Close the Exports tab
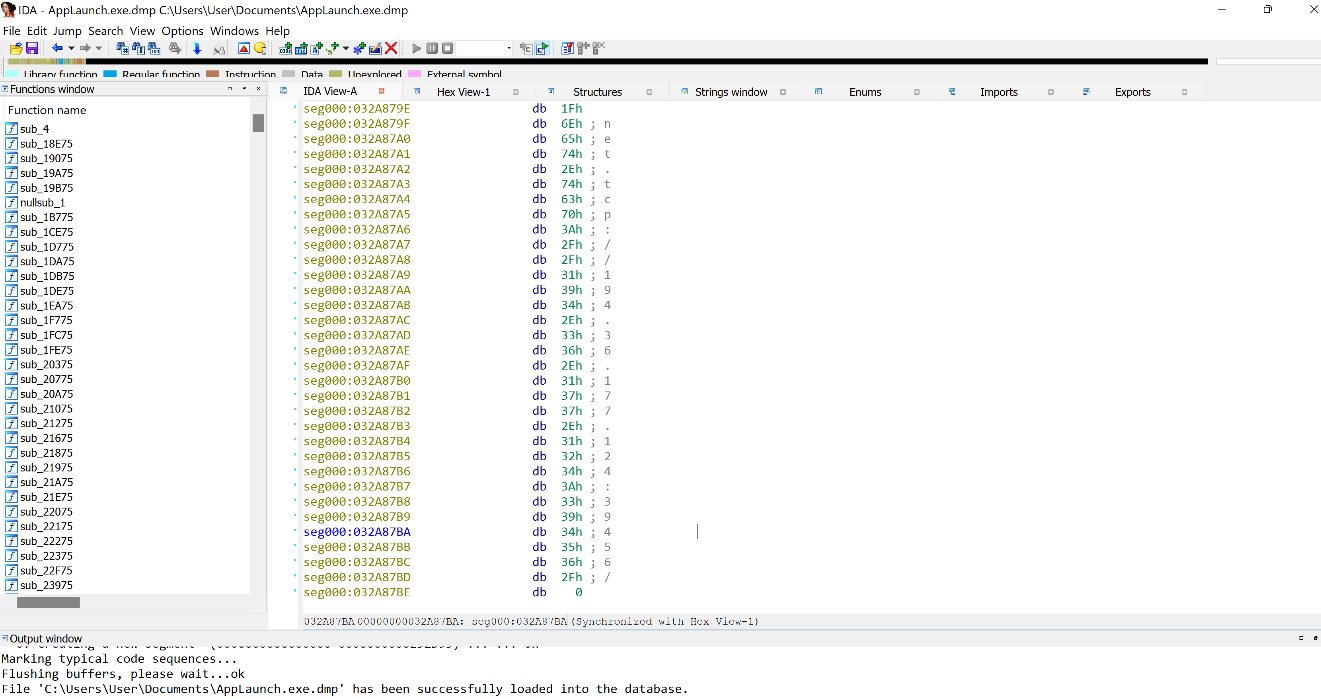This screenshot has width=1321, height=699. 1185,92
